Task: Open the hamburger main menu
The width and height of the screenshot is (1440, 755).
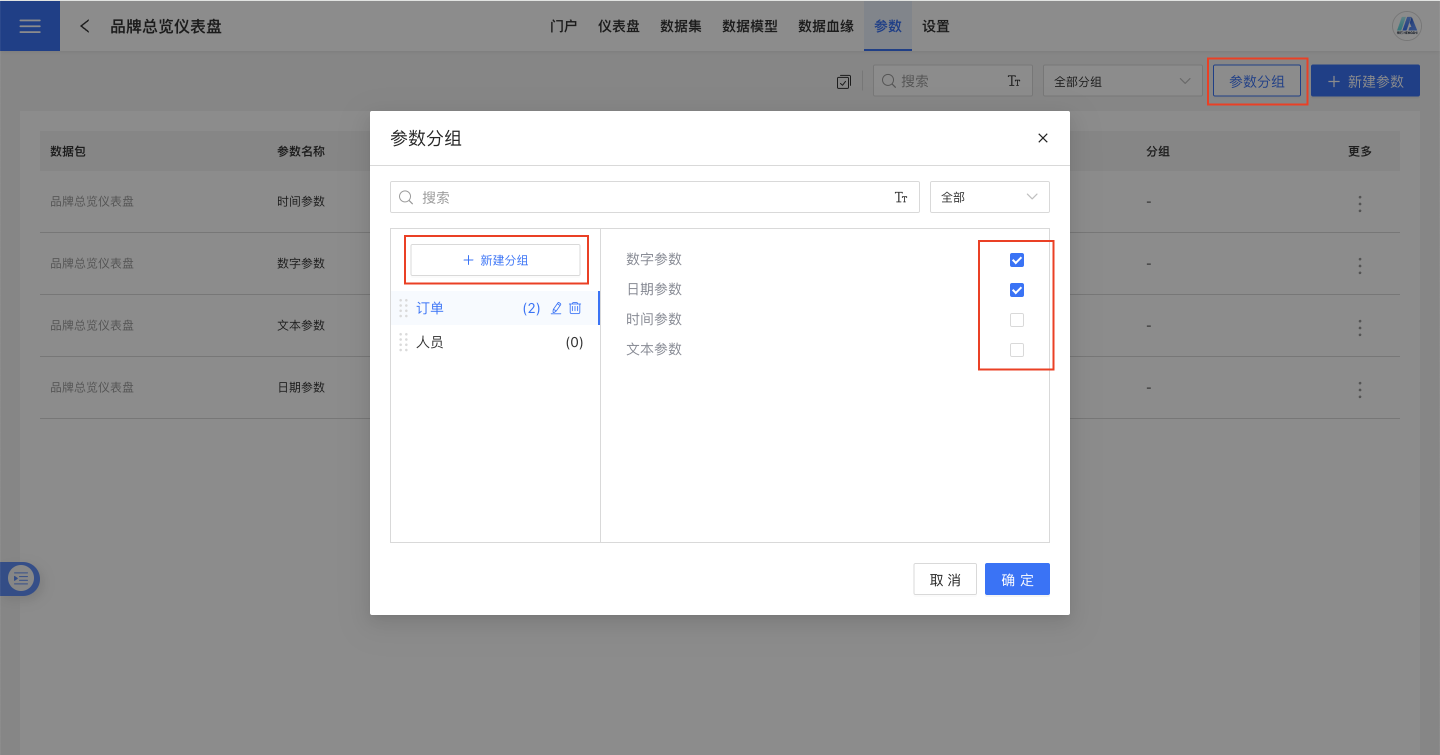Action: coord(30,26)
